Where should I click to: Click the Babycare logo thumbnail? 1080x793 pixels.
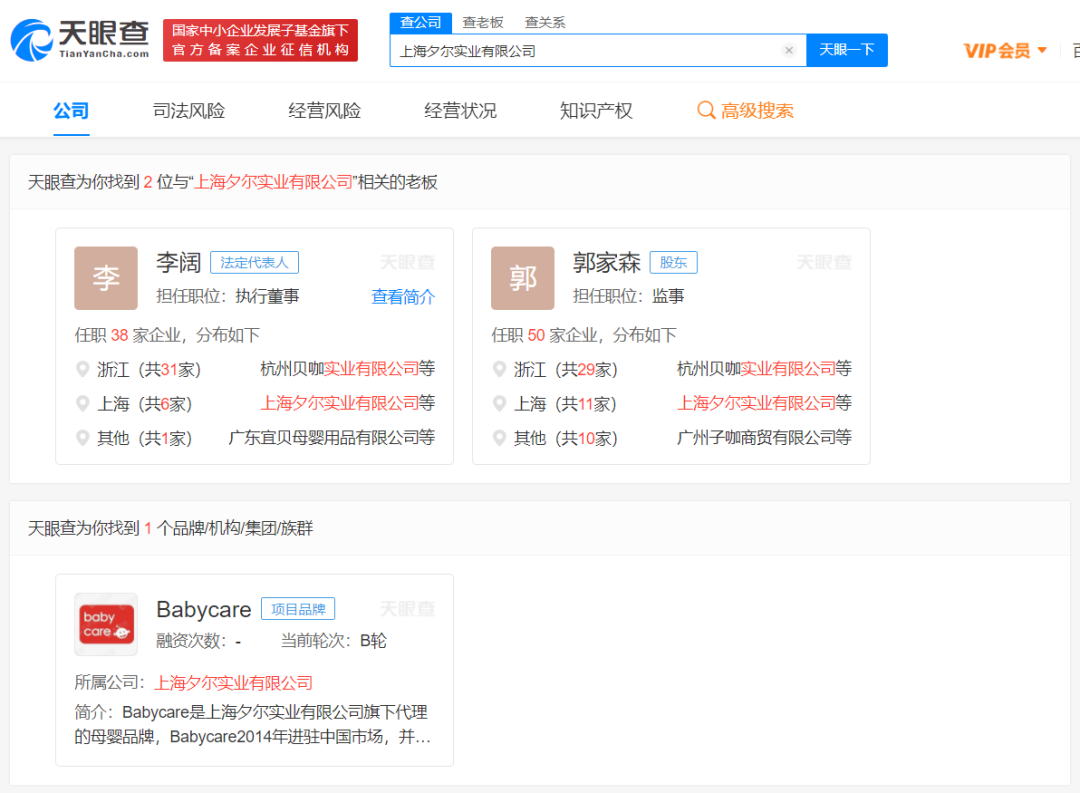point(105,623)
